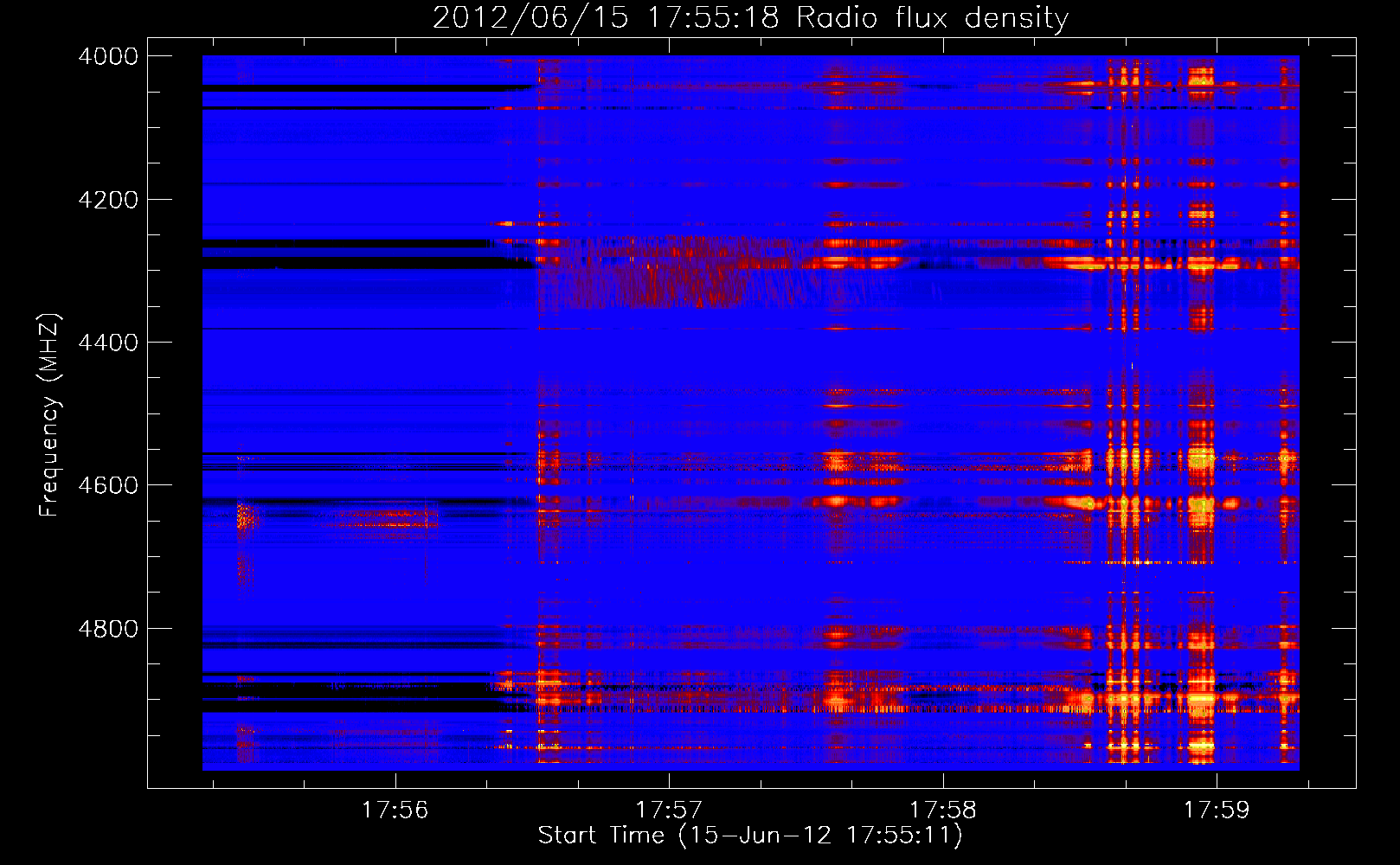Select the 4600 frequency tick label
Viewport: 1400px width, 865px height.
[x=108, y=485]
